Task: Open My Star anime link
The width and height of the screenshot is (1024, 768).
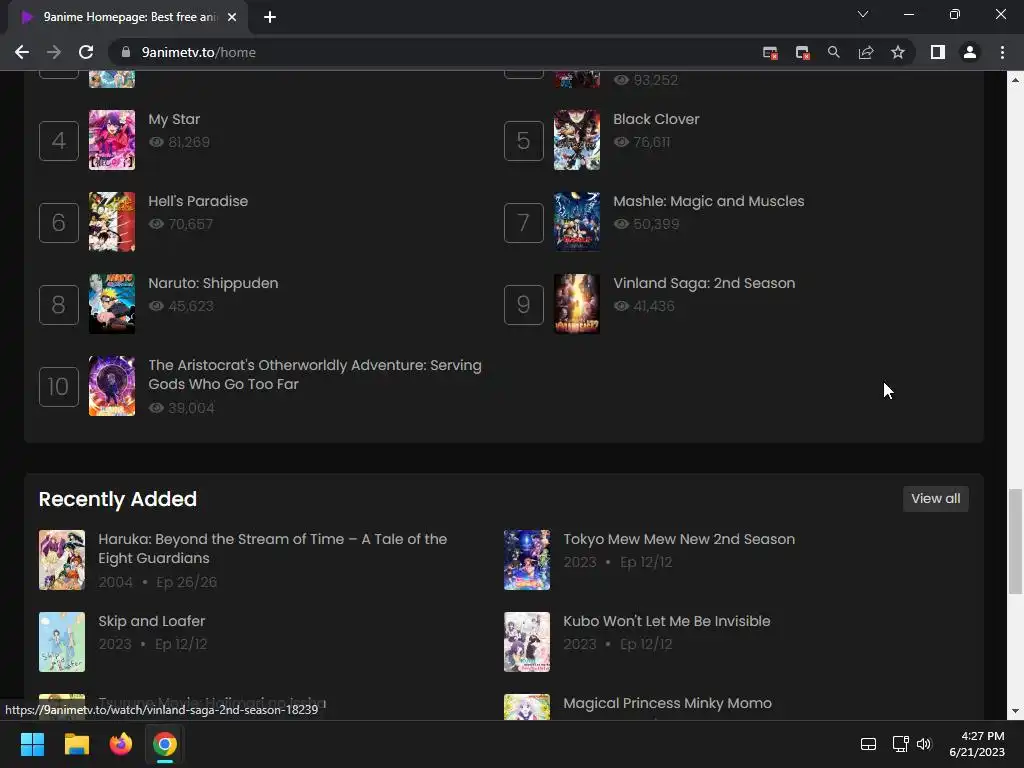Action: 174,120
